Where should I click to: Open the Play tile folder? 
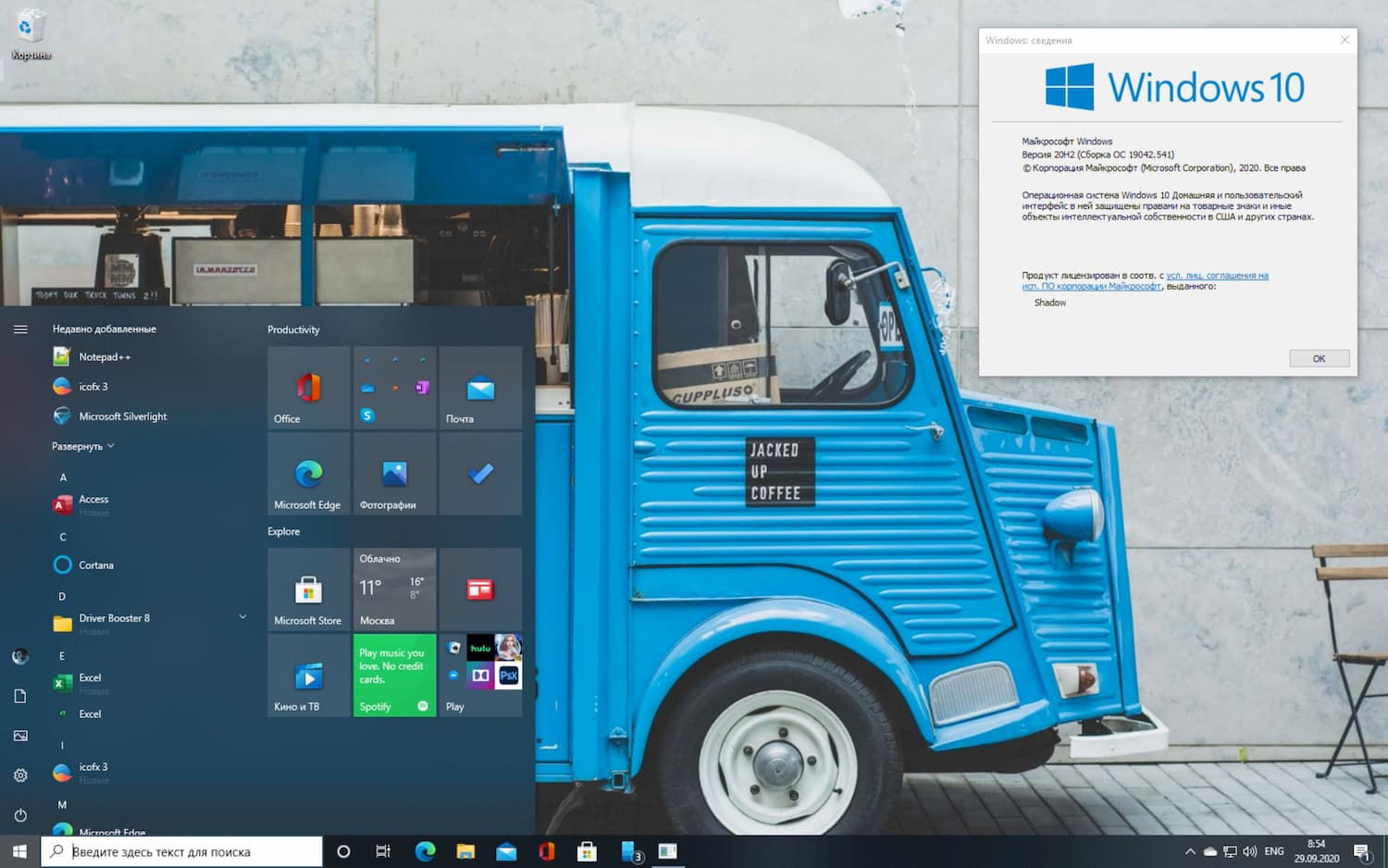(480, 676)
